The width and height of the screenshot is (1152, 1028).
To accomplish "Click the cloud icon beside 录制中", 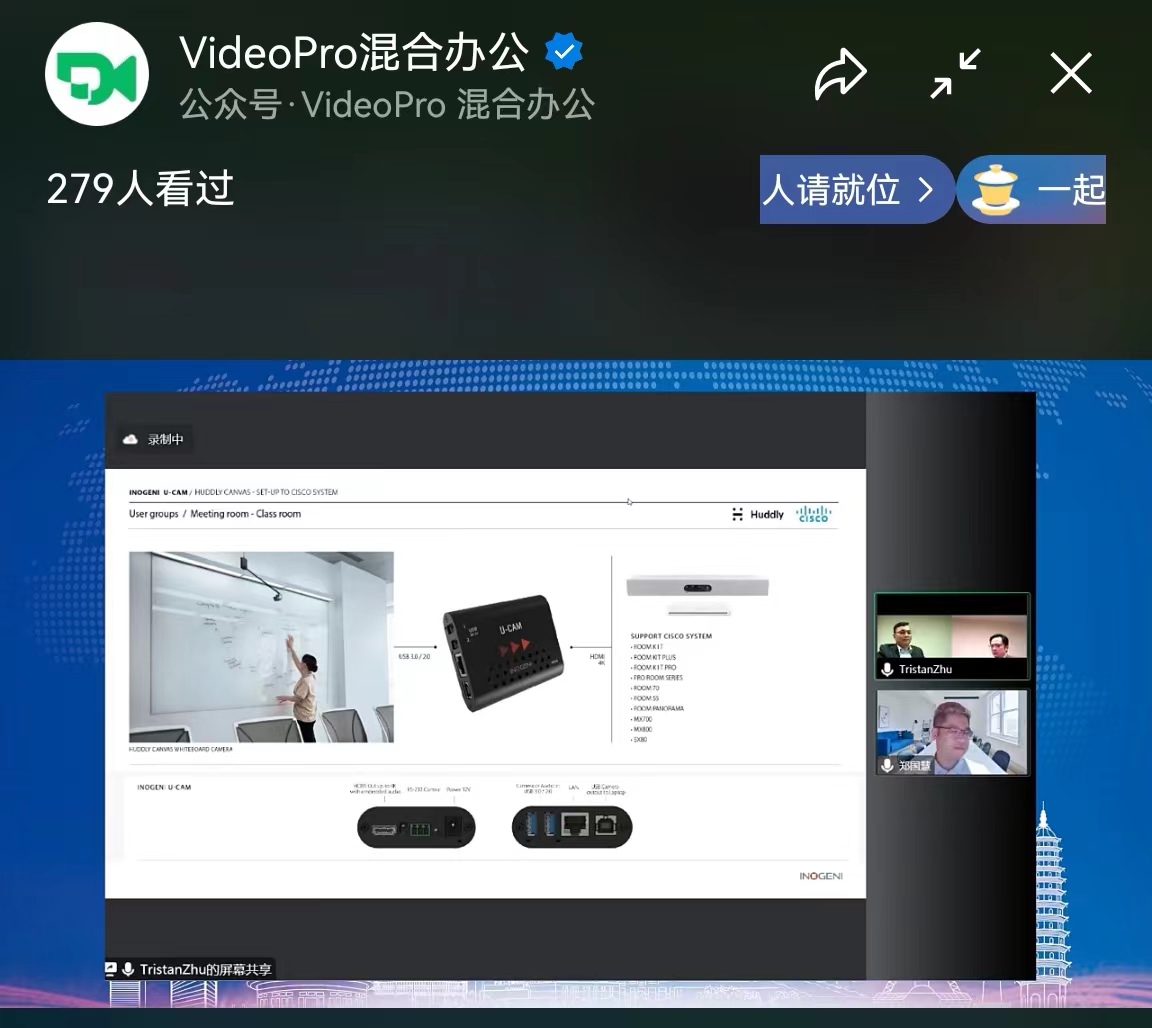I will click(x=130, y=439).
